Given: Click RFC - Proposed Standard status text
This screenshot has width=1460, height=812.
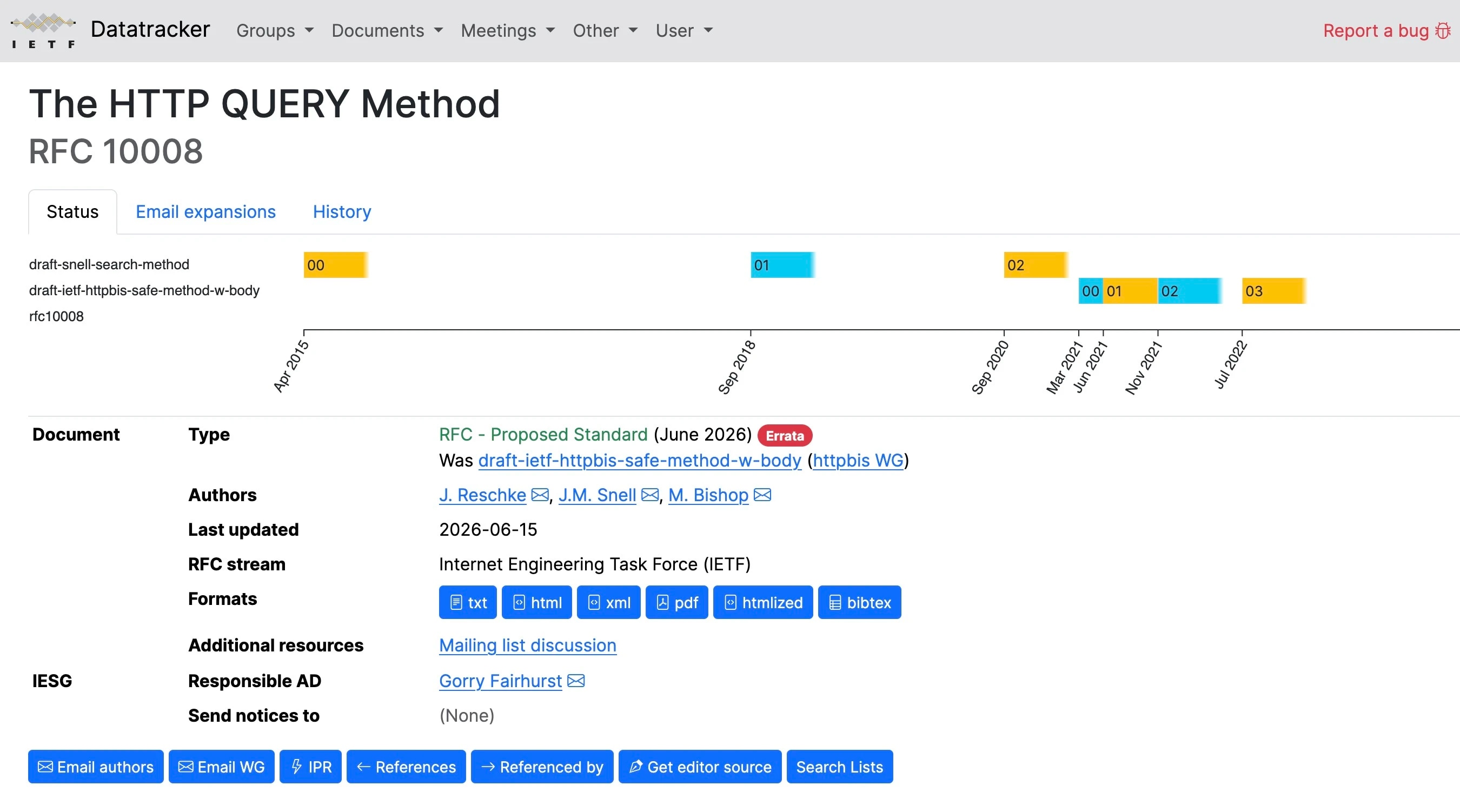Looking at the screenshot, I should click(x=543, y=435).
